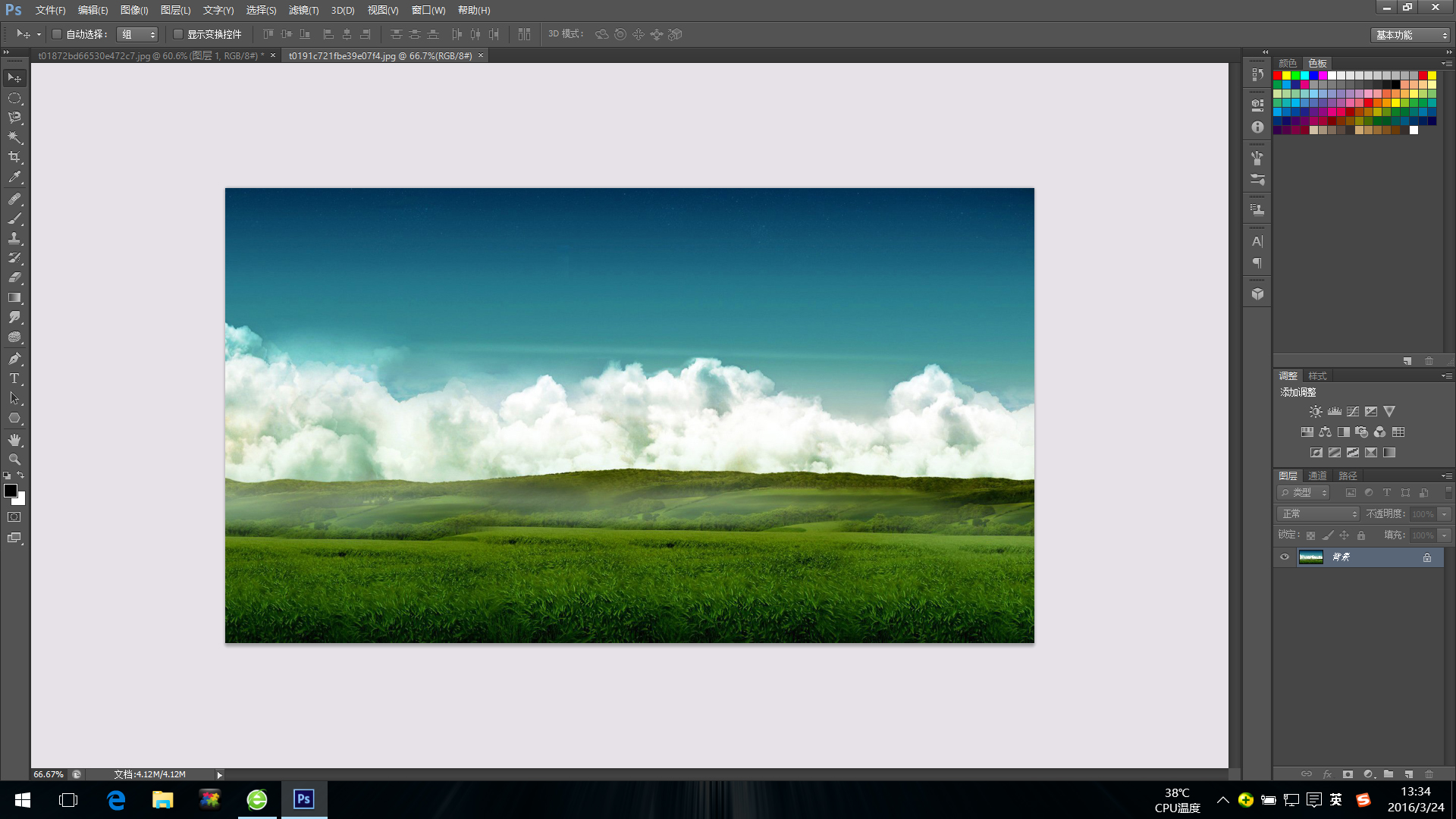Open the 基本功能 workspace dropdown
This screenshot has width=1456, height=819.
pyautogui.click(x=1411, y=35)
